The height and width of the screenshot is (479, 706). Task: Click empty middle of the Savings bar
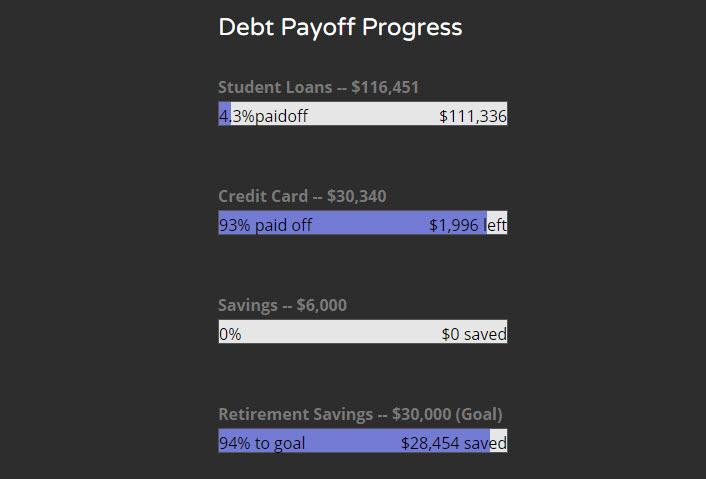[340, 334]
